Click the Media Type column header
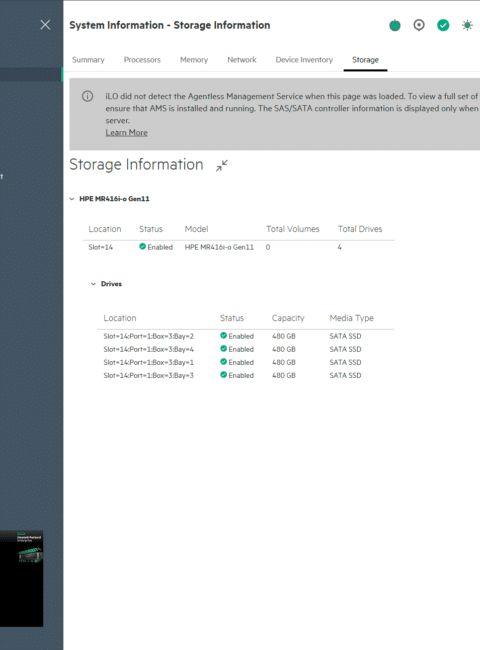 coord(352,318)
